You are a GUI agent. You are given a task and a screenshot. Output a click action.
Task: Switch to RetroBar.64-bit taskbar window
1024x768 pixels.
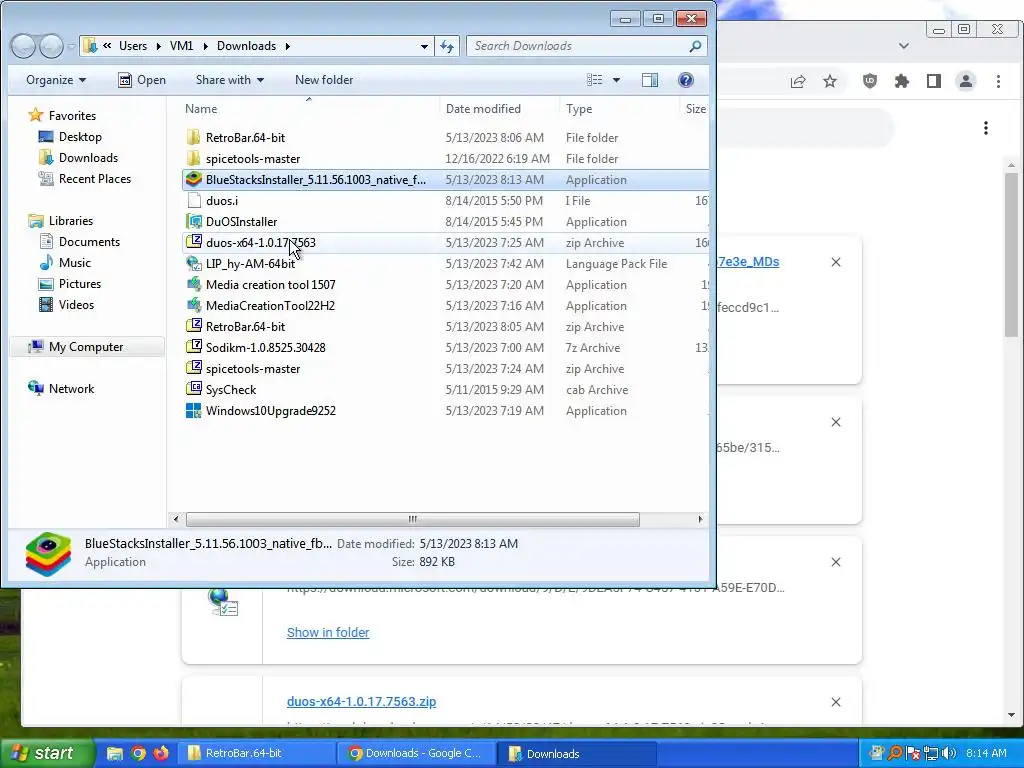pyautogui.click(x=259, y=753)
